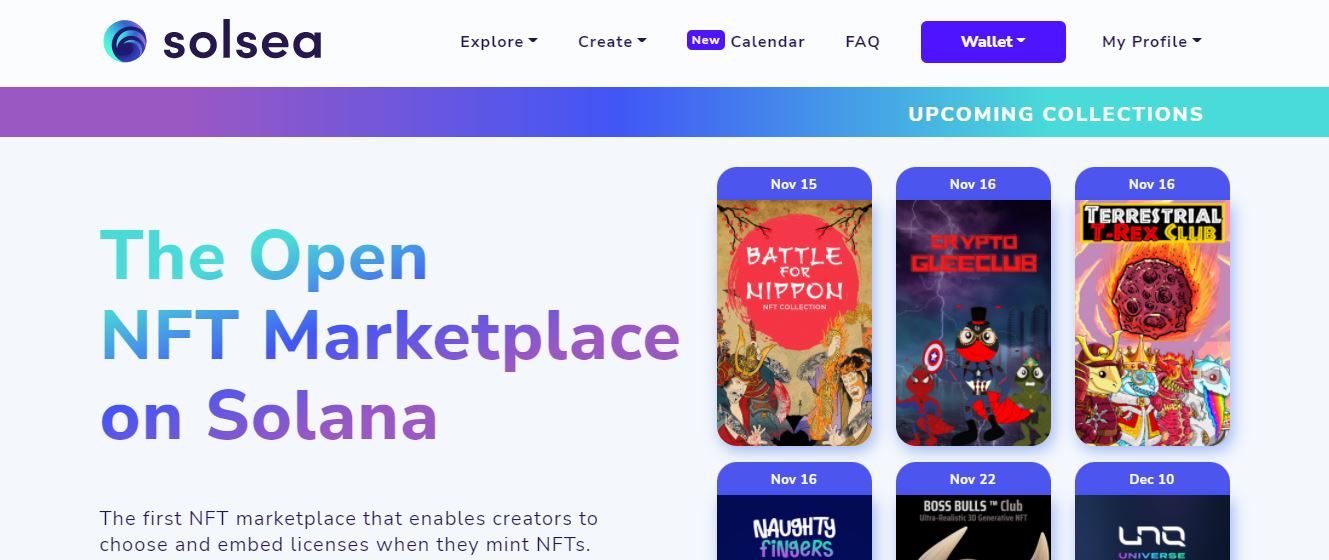Open the Create dropdown menu
Viewport: 1329px width, 560px height.
click(x=612, y=42)
